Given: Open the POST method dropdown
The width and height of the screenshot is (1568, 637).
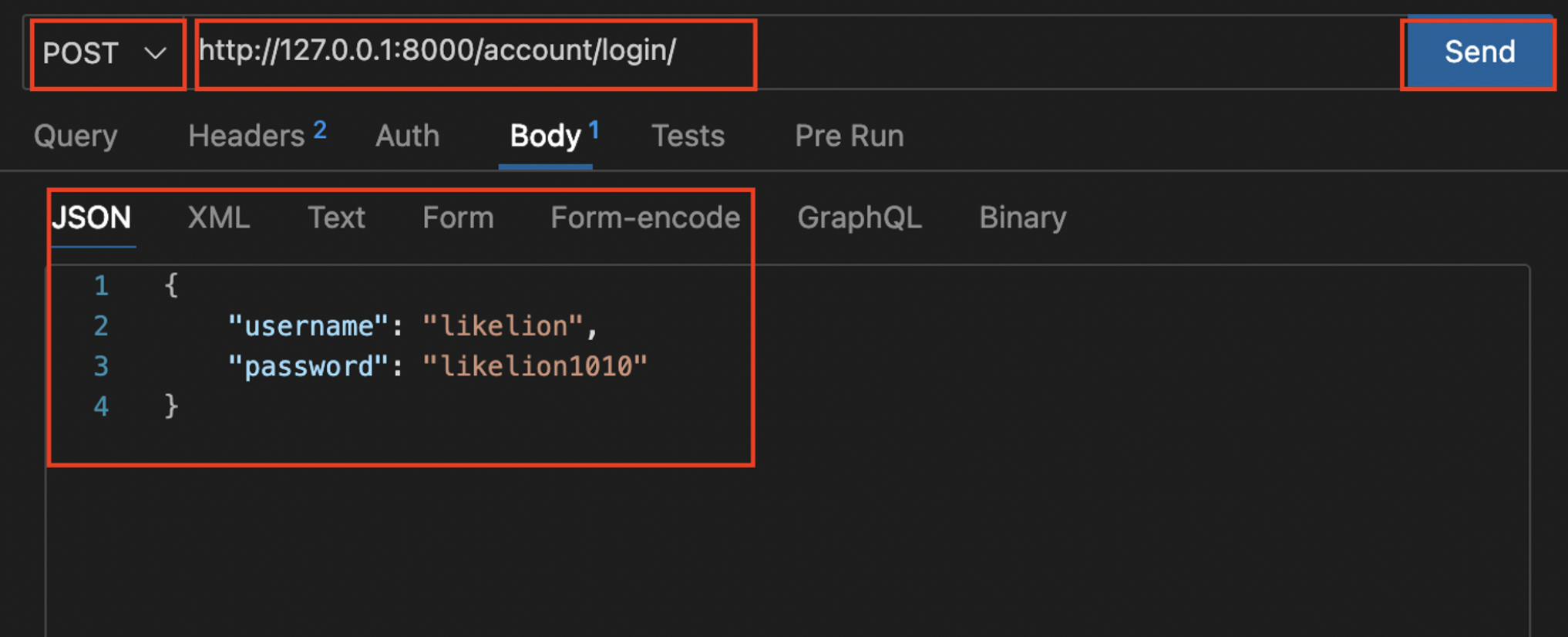Looking at the screenshot, I should click(x=106, y=53).
